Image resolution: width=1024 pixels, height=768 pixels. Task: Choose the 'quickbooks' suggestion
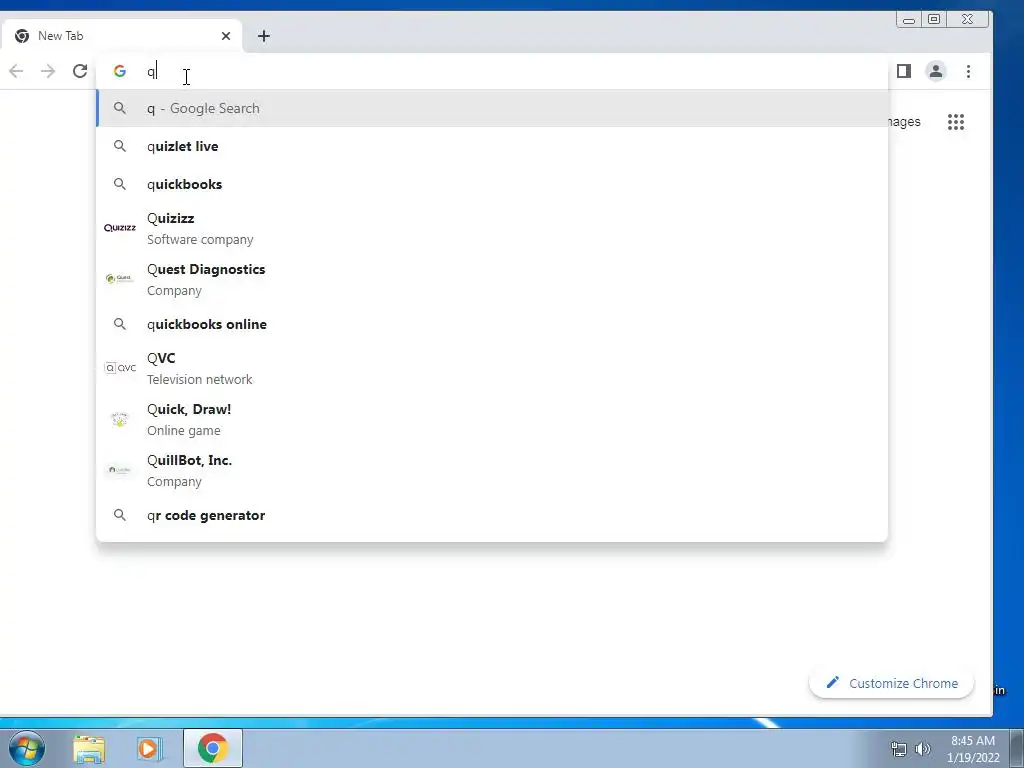[x=492, y=184]
